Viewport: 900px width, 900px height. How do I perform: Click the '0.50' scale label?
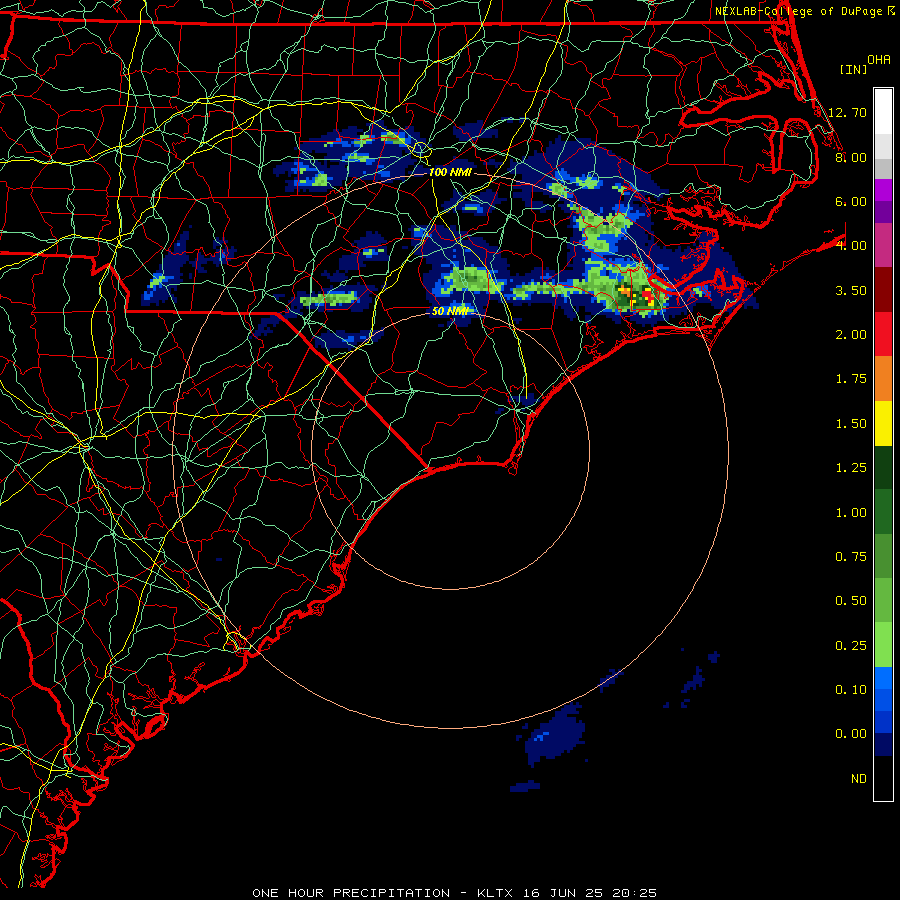coord(851,600)
